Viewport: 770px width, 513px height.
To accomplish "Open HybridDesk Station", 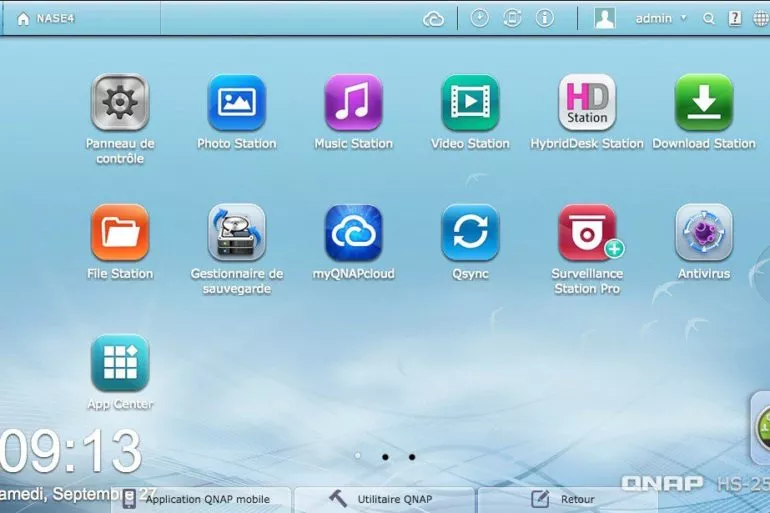I will point(587,103).
